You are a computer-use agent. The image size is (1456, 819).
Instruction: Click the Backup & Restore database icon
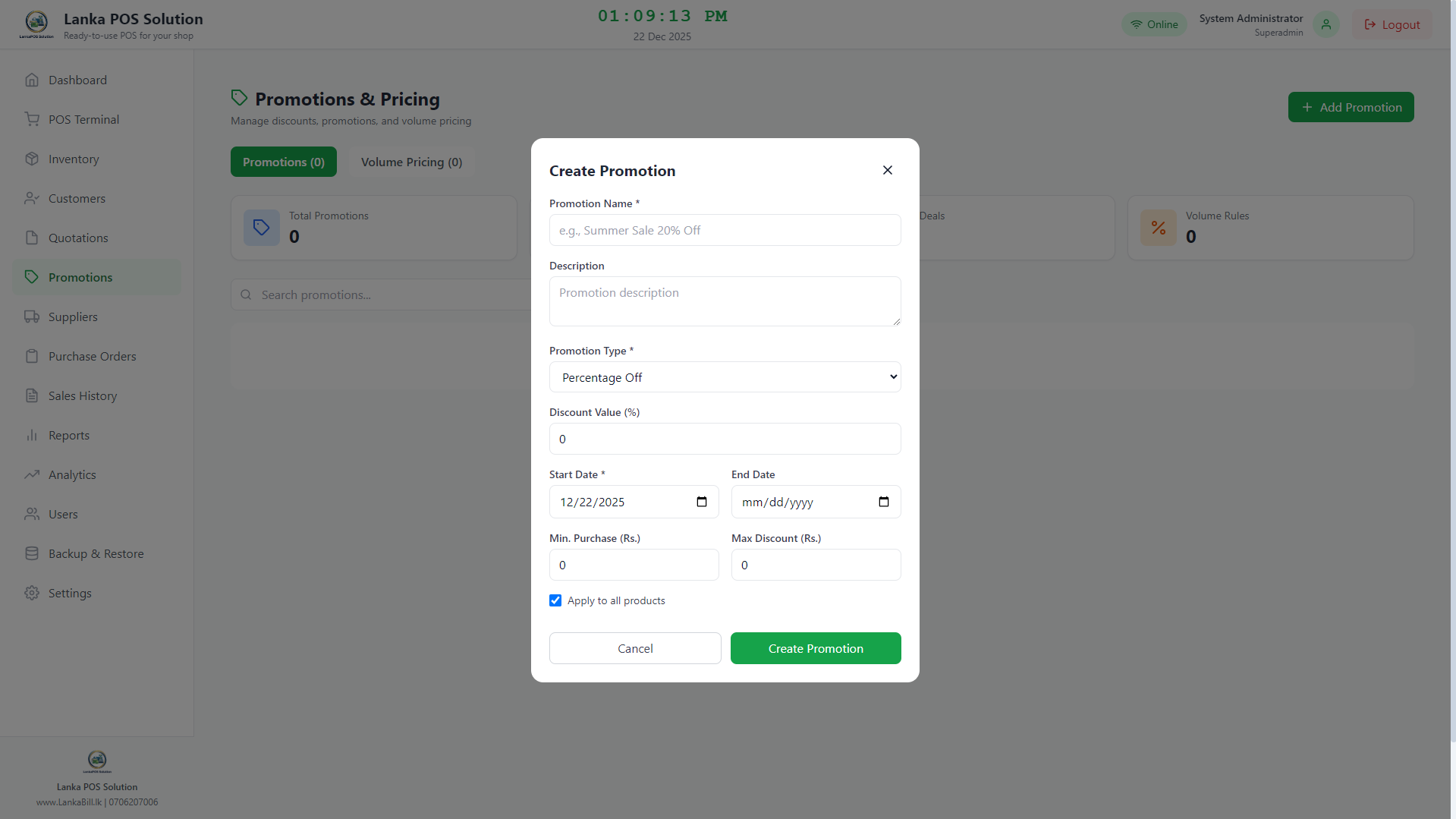coord(32,553)
